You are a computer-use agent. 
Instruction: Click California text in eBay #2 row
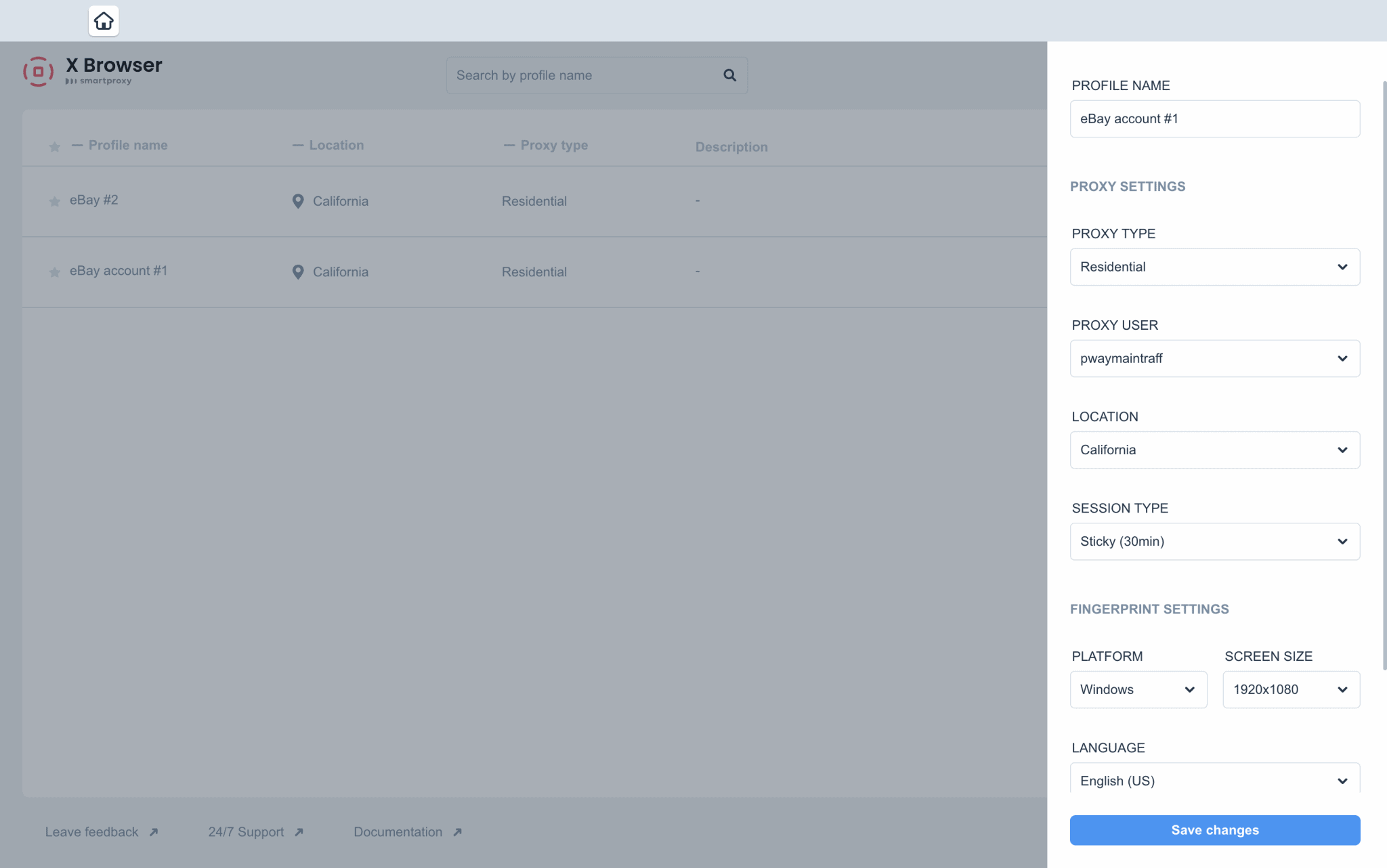(341, 201)
